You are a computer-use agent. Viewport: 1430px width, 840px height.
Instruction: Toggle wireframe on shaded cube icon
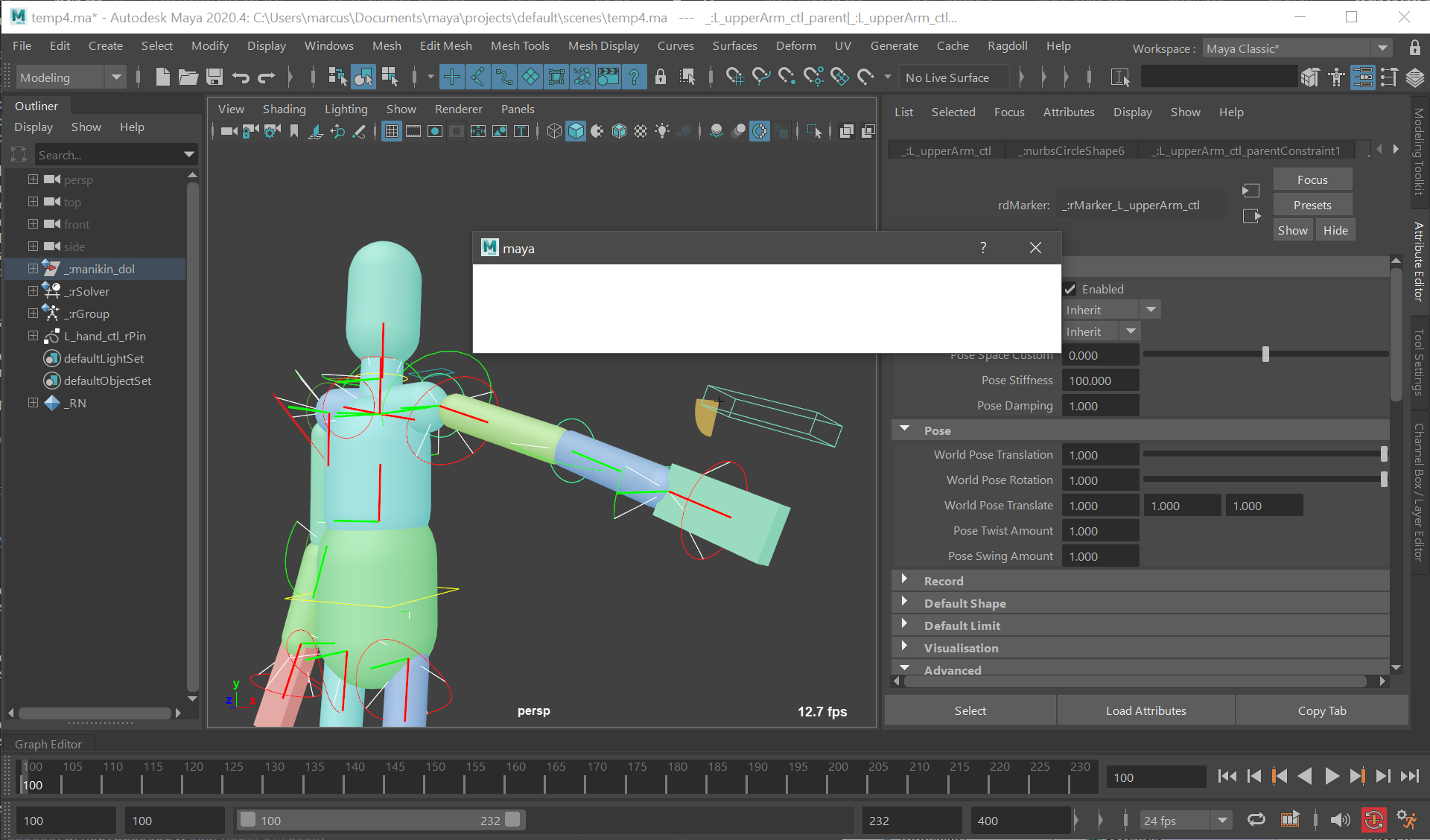tap(619, 131)
